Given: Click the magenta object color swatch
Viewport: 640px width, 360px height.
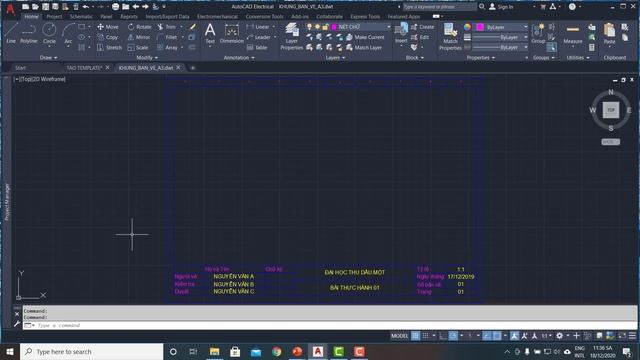Looking at the screenshot, I should [480, 27].
